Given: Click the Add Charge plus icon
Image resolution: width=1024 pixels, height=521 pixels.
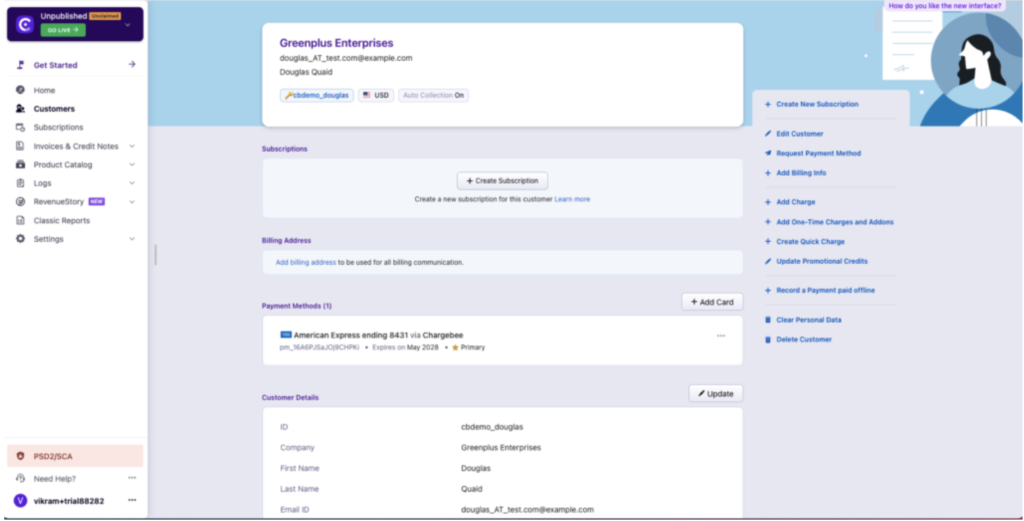Looking at the screenshot, I should pos(768,202).
